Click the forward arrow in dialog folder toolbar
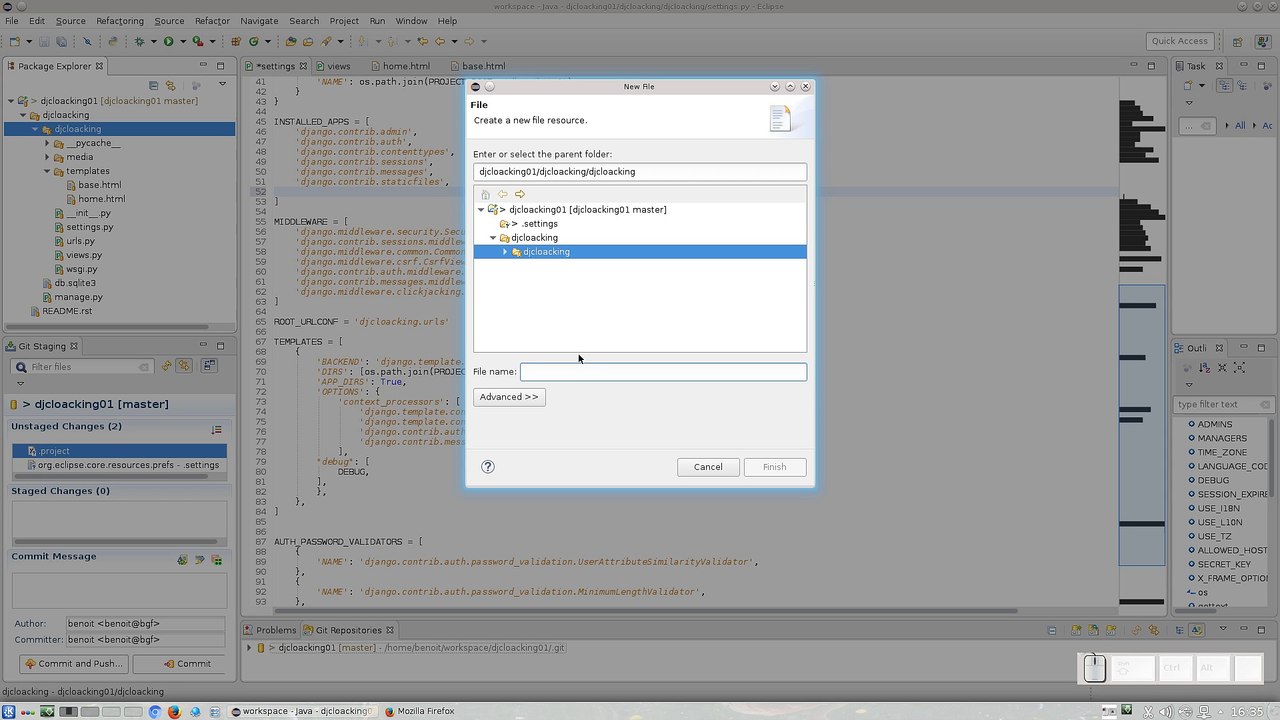1280x720 pixels. pos(520,194)
